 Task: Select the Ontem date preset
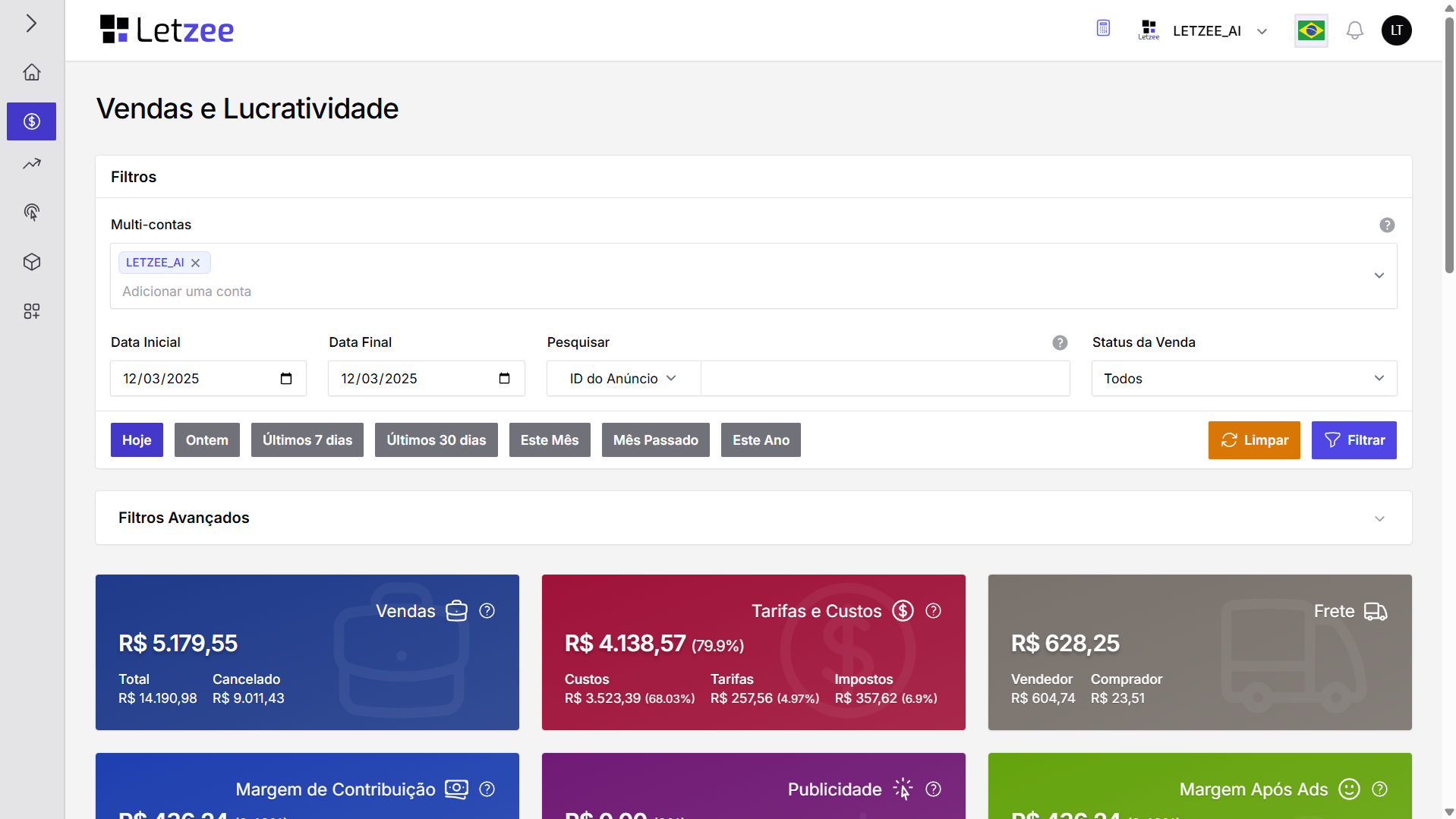coord(207,440)
